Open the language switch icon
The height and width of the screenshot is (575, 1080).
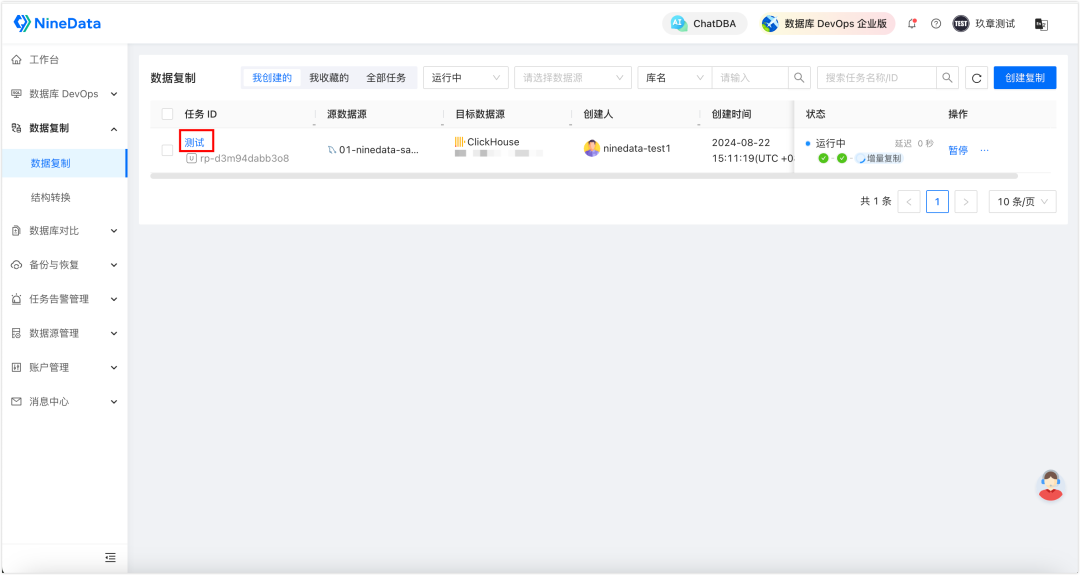[x=1041, y=24]
